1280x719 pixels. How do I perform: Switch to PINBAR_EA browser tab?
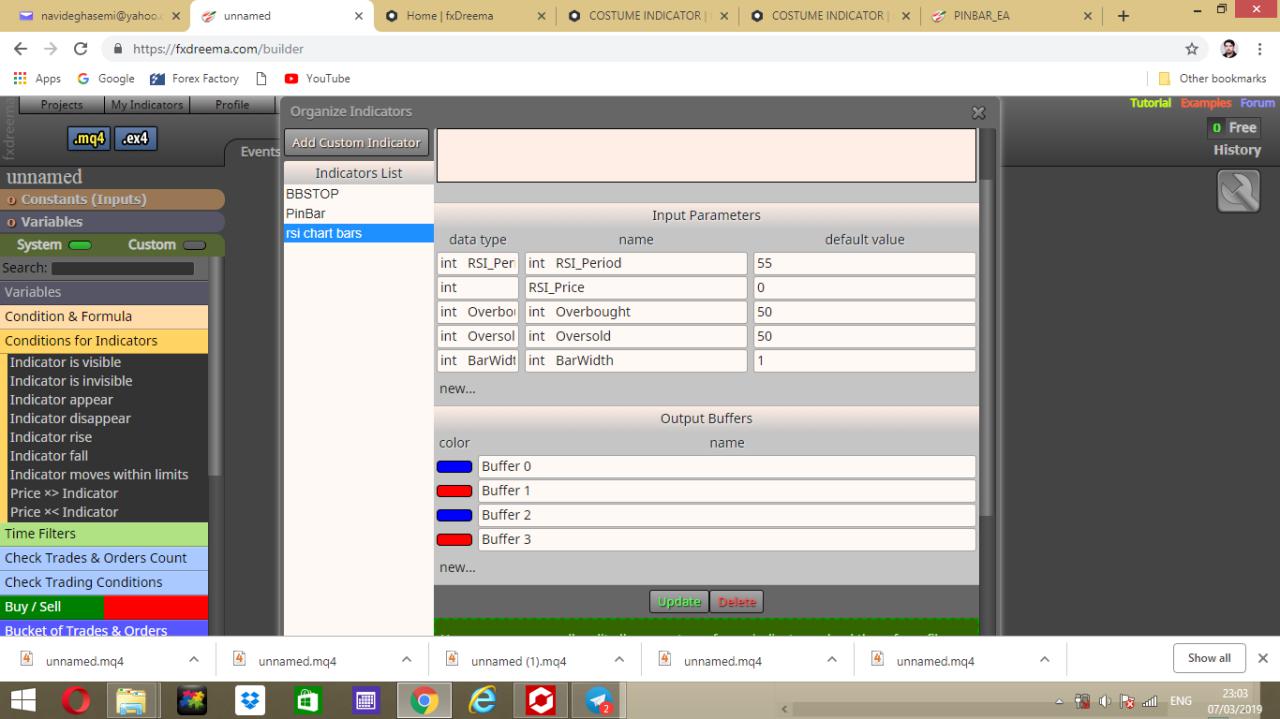pos(1009,16)
